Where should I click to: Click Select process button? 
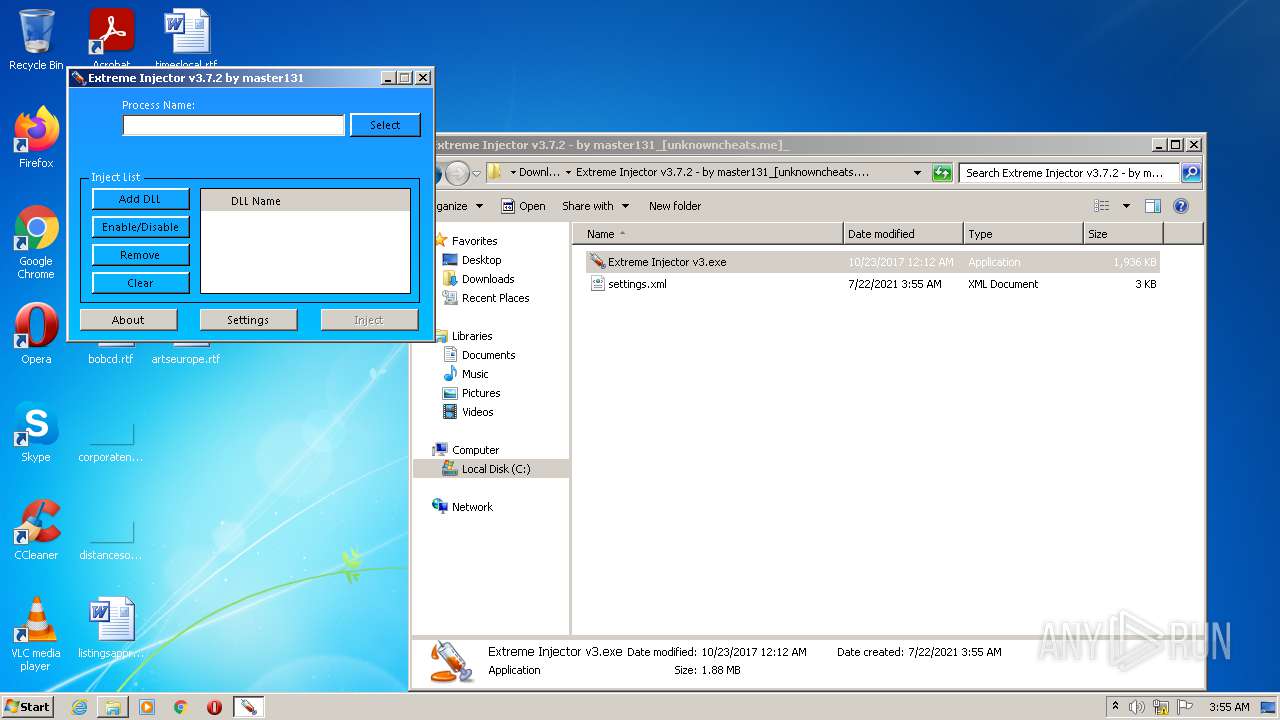[x=385, y=125]
